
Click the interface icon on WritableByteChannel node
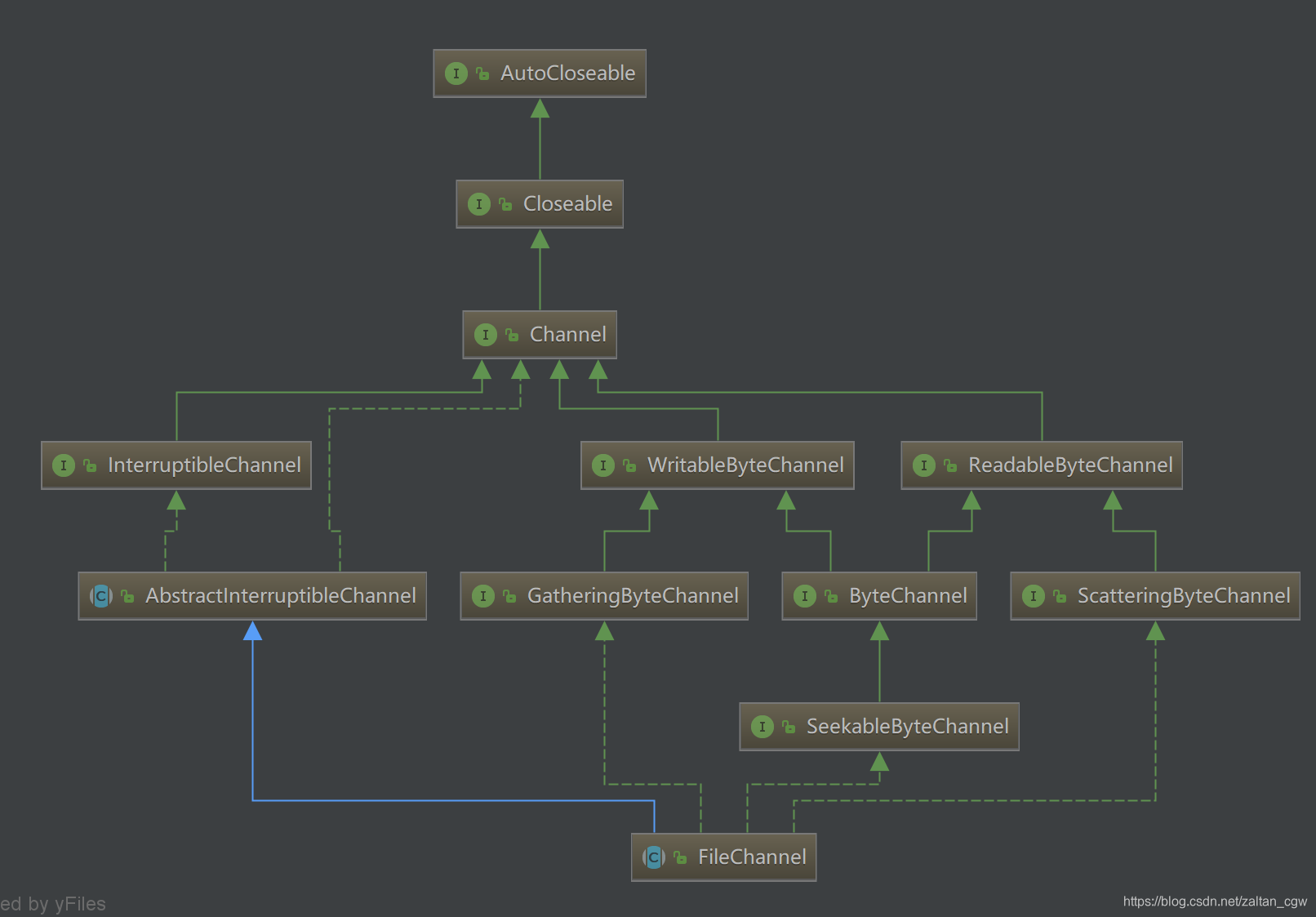[603, 465]
